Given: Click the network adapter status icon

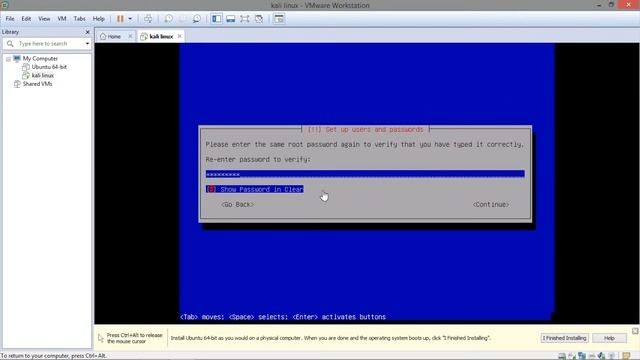Looking at the screenshot, I should click(582, 356).
